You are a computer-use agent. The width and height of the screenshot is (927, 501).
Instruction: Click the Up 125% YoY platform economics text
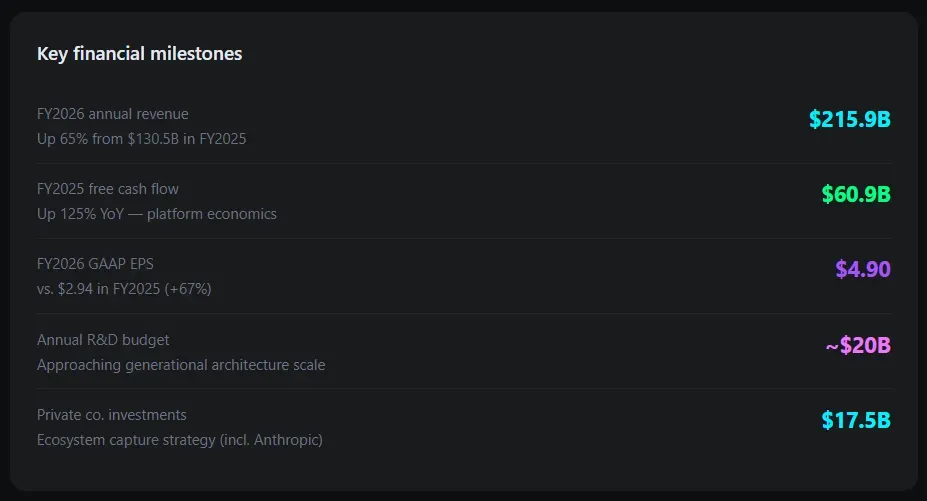156,214
